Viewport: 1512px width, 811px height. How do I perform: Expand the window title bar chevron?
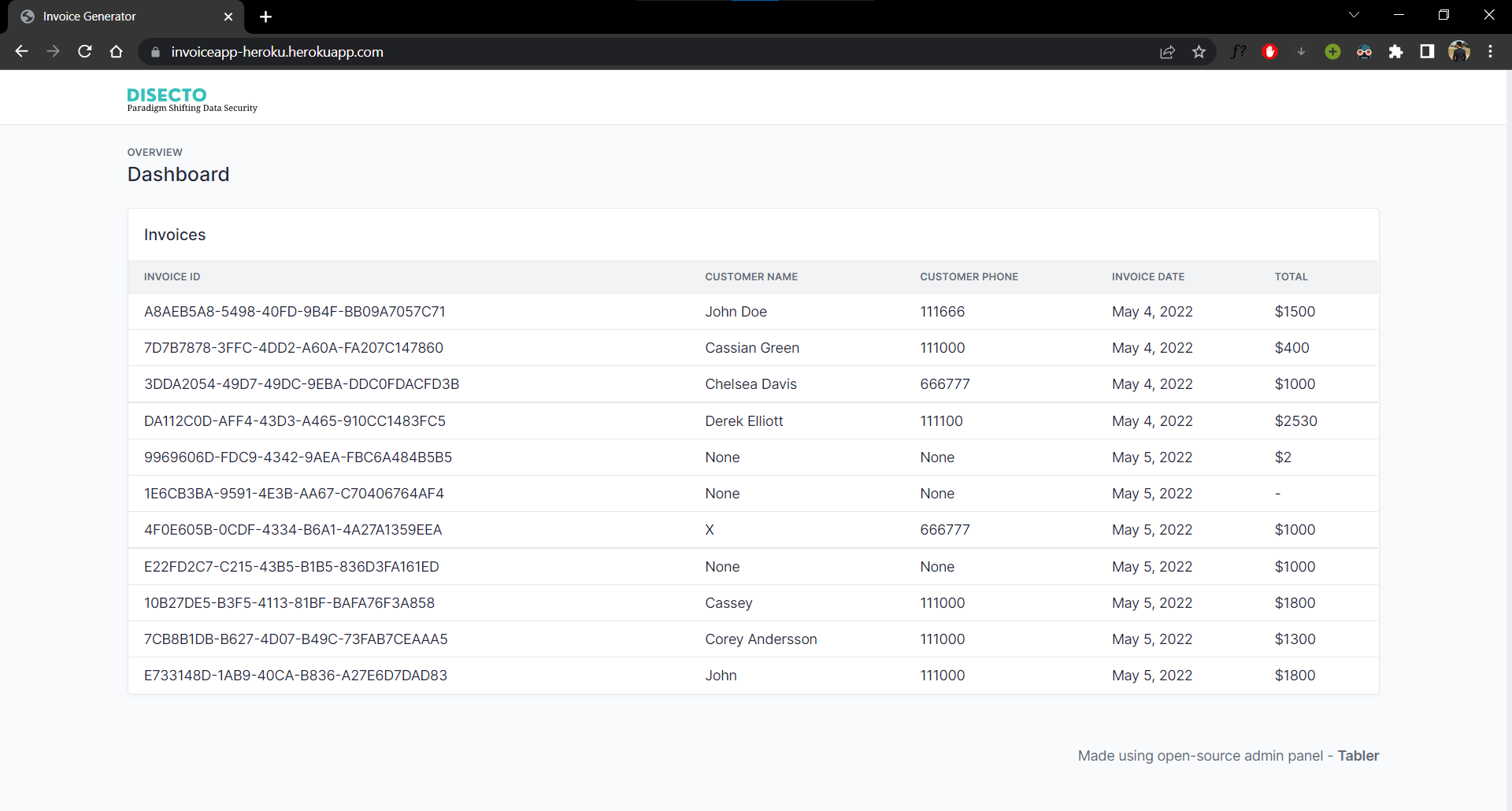(x=1354, y=14)
